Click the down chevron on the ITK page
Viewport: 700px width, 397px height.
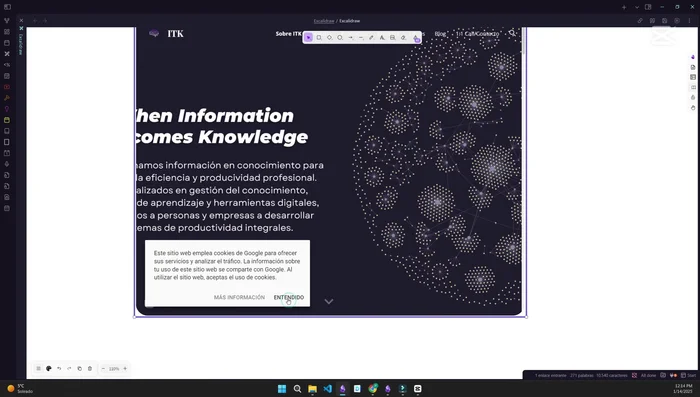point(329,301)
